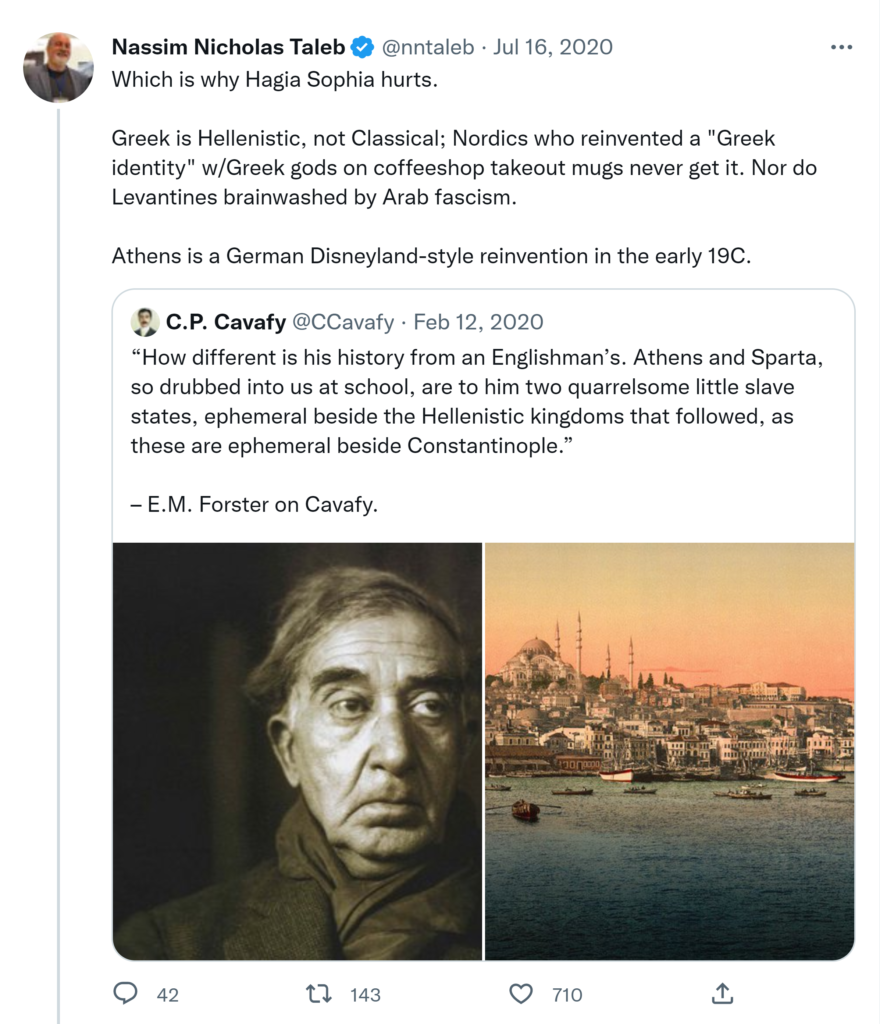Click the reply speech bubble icon
Image resolution: width=880 pixels, height=1024 pixels.
pyautogui.click(x=125, y=994)
